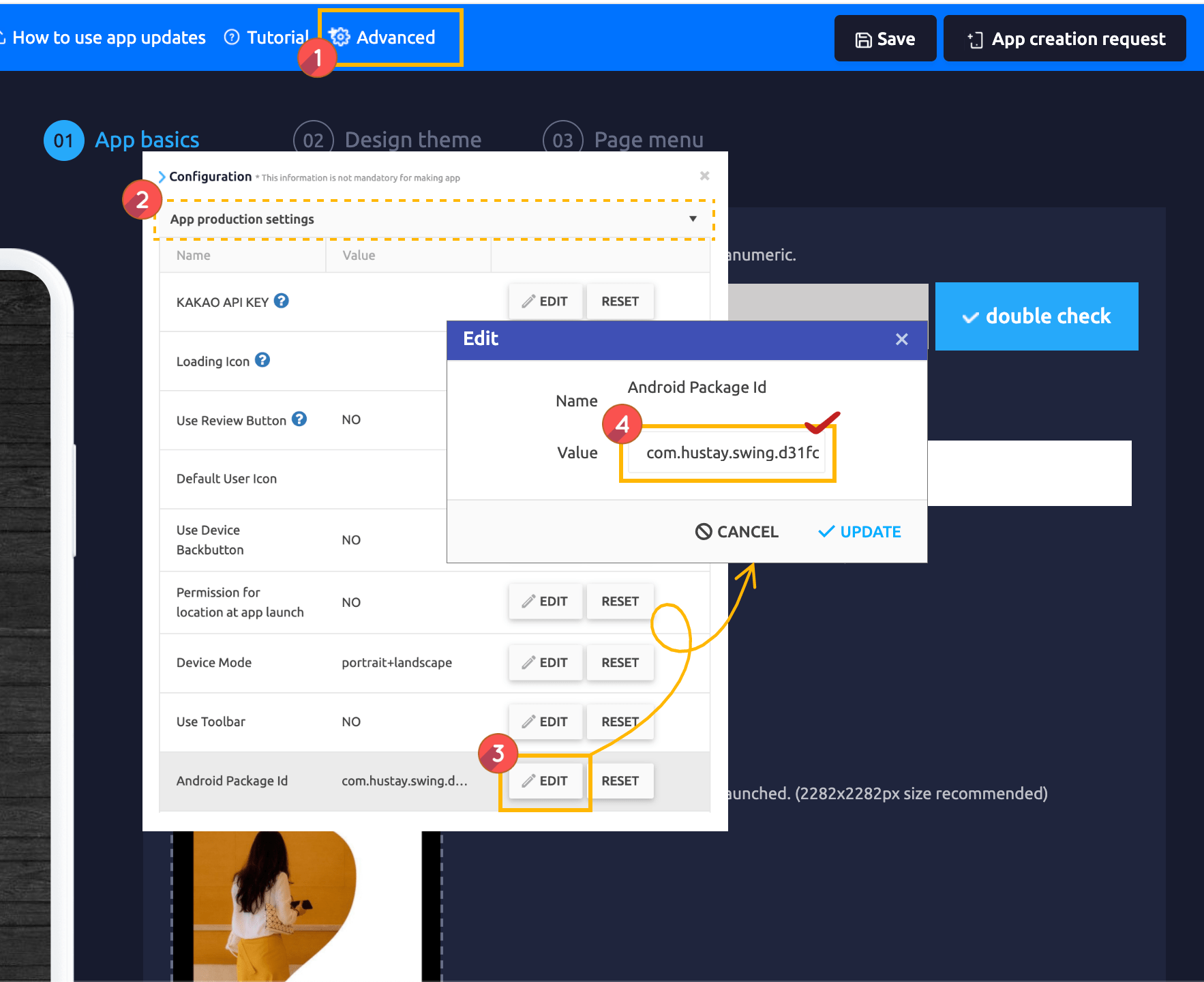This screenshot has width=1204, height=982.
Task: Click App creation request button
Action: pyautogui.click(x=1064, y=39)
